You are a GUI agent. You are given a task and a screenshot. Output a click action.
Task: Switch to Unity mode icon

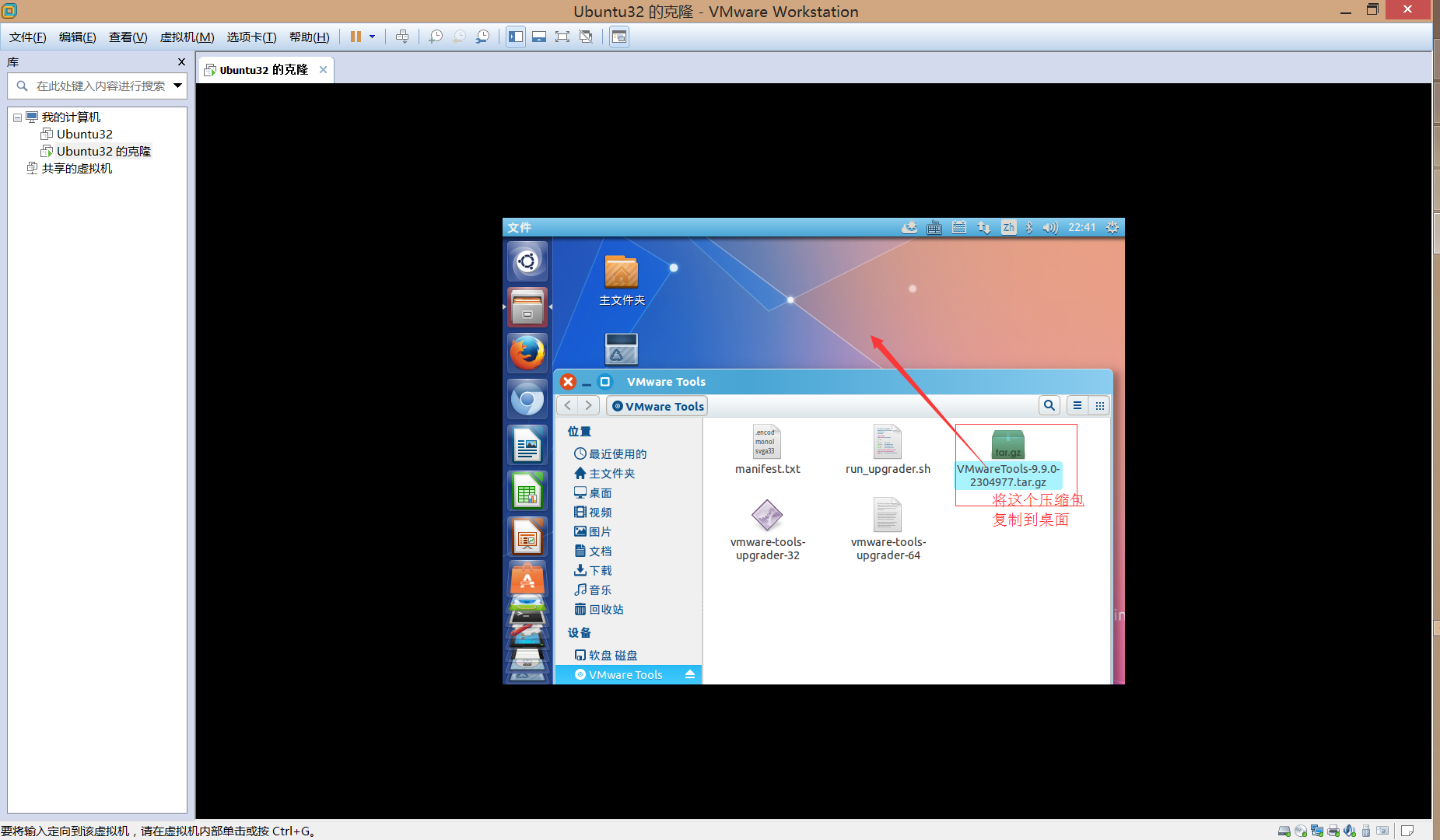586,37
